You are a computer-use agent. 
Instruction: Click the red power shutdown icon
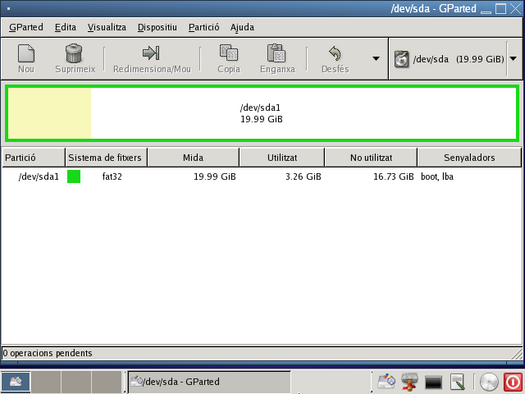(x=513, y=381)
